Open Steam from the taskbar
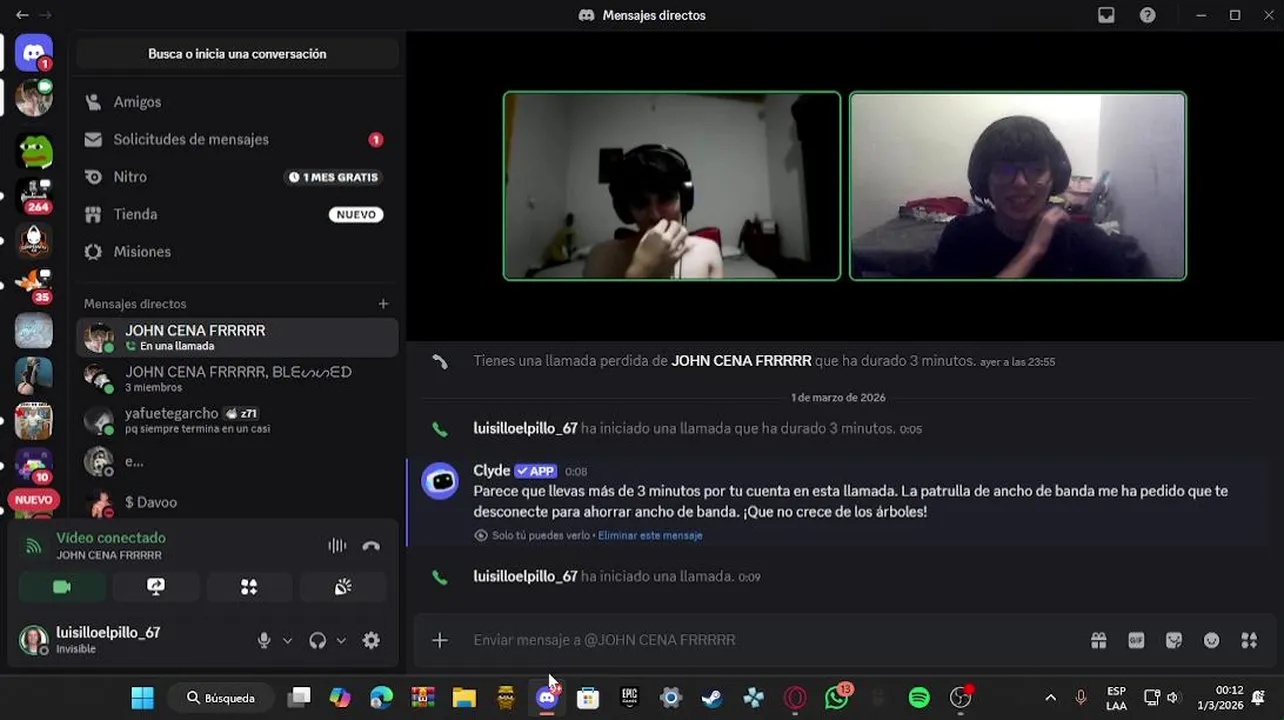The width and height of the screenshot is (1284, 720). click(x=712, y=698)
